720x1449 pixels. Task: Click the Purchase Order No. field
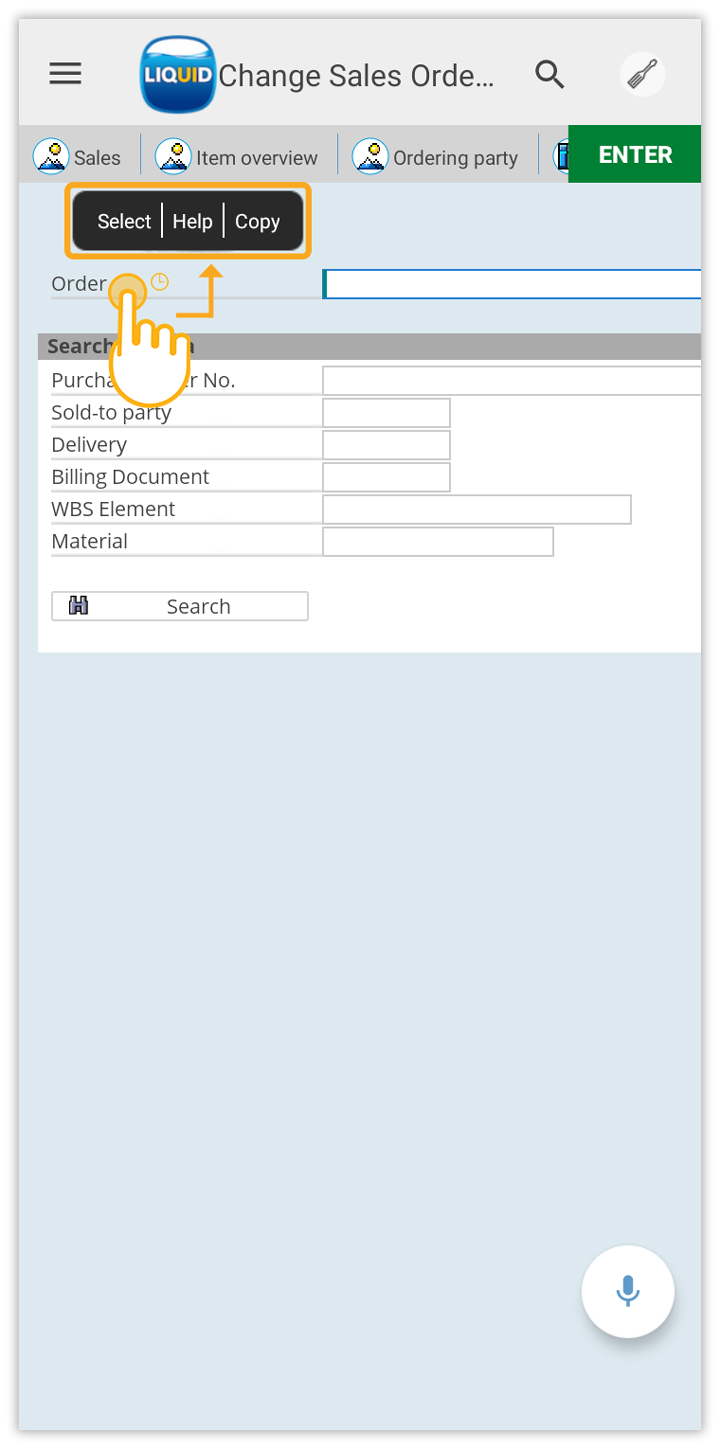pos(512,381)
